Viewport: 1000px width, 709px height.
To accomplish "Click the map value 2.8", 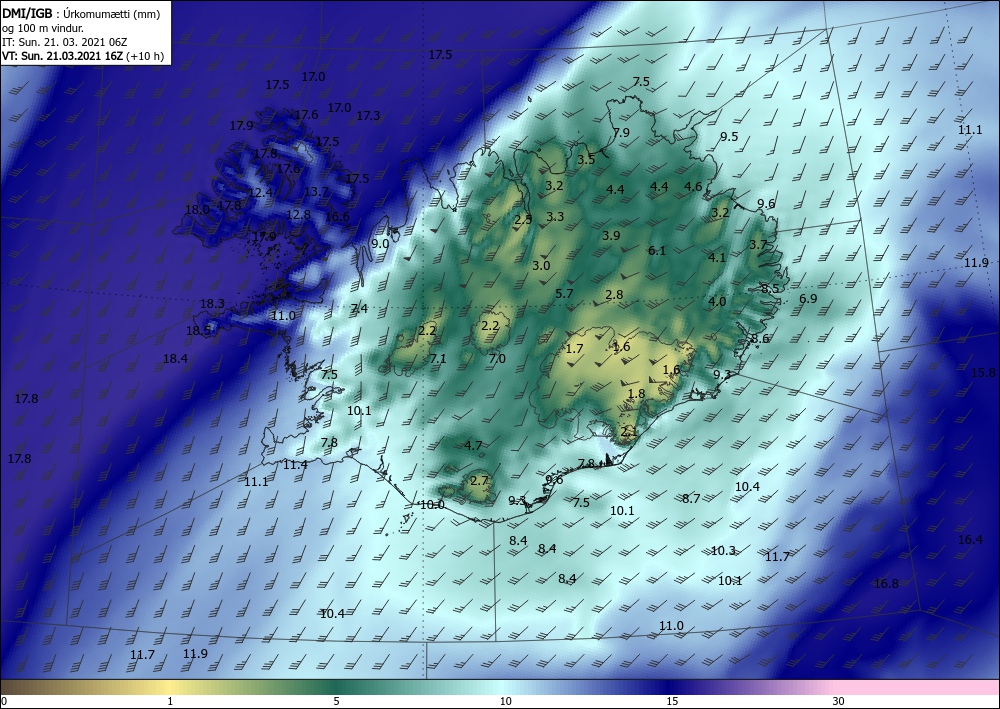I will click(614, 294).
